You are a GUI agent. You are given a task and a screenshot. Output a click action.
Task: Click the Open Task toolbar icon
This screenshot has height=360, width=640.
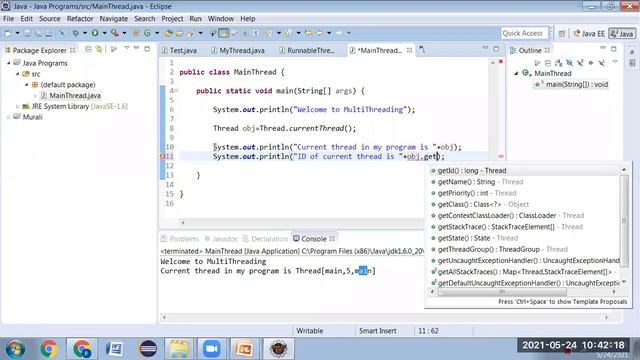coord(179,33)
